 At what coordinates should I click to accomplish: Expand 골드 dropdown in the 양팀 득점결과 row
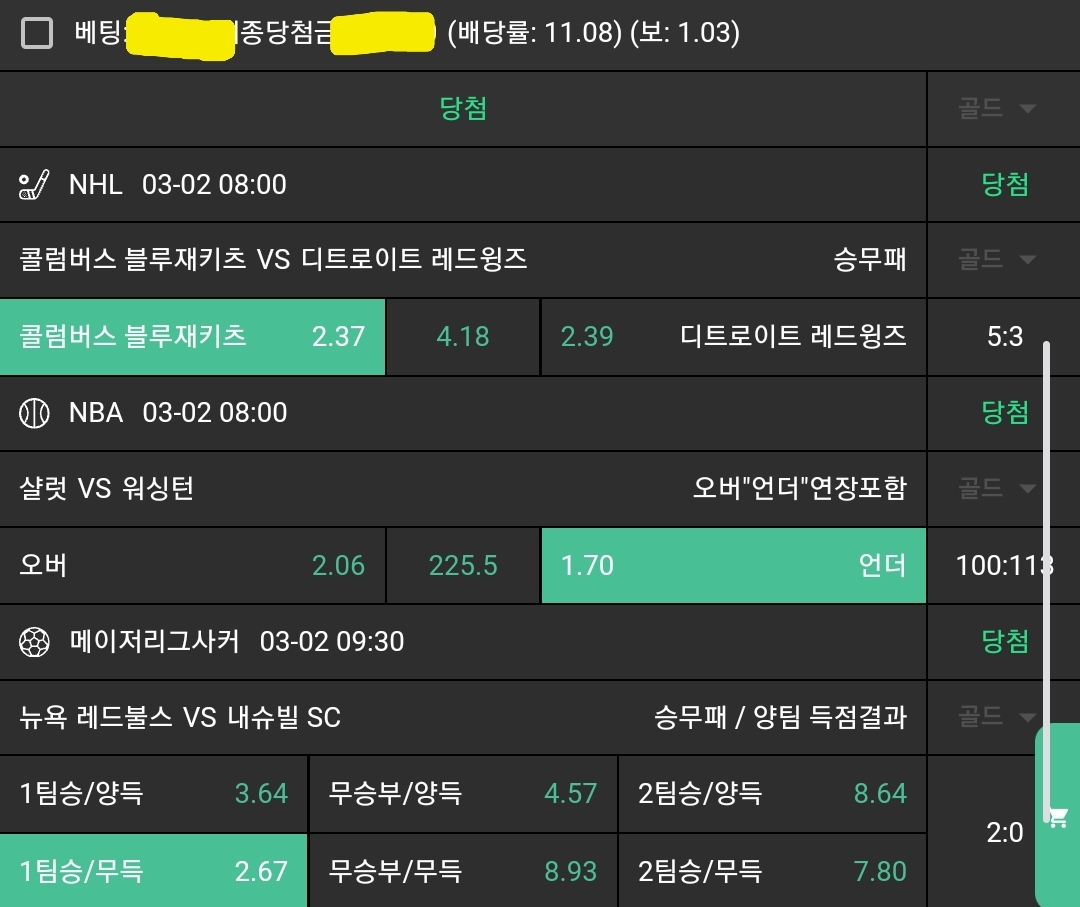(x=996, y=716)
